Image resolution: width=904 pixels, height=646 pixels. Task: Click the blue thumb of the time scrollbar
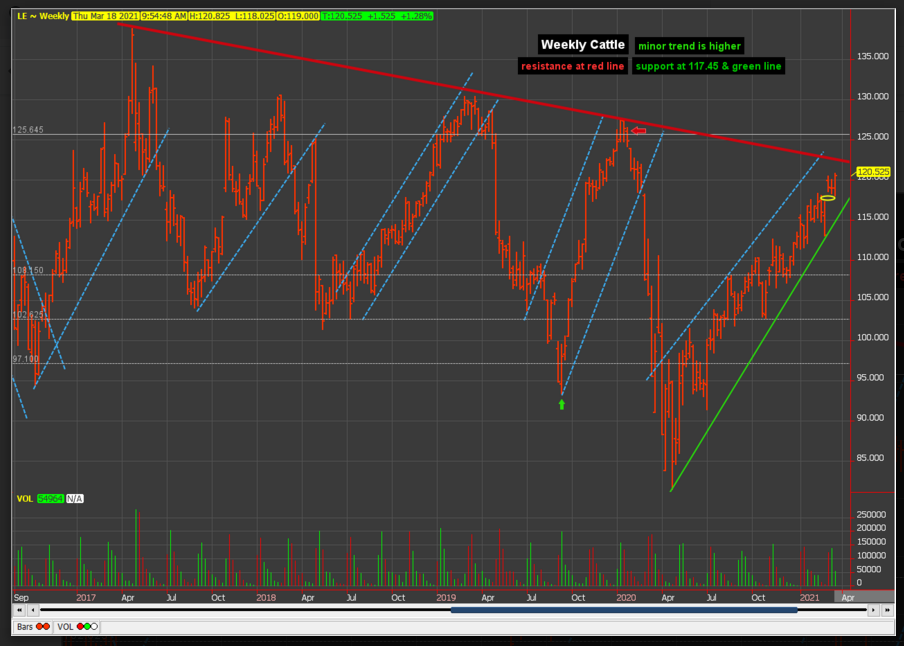pyautogui.click(x=624, y=610)
